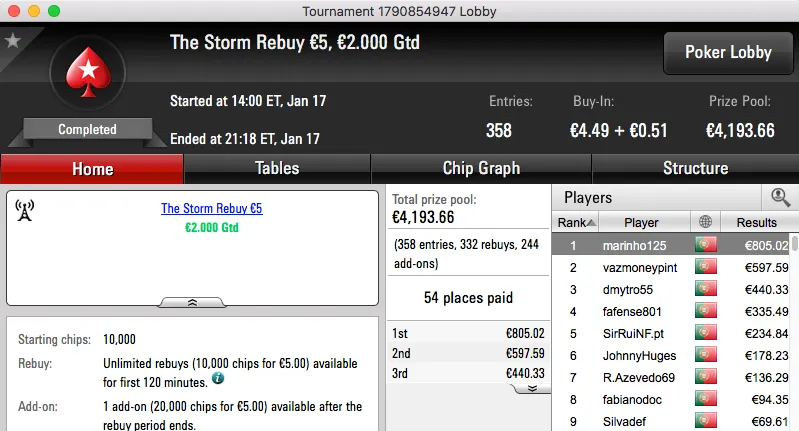799x431 pixels.
Task: Select player row vazmoneypint
Action: point(640,268)
